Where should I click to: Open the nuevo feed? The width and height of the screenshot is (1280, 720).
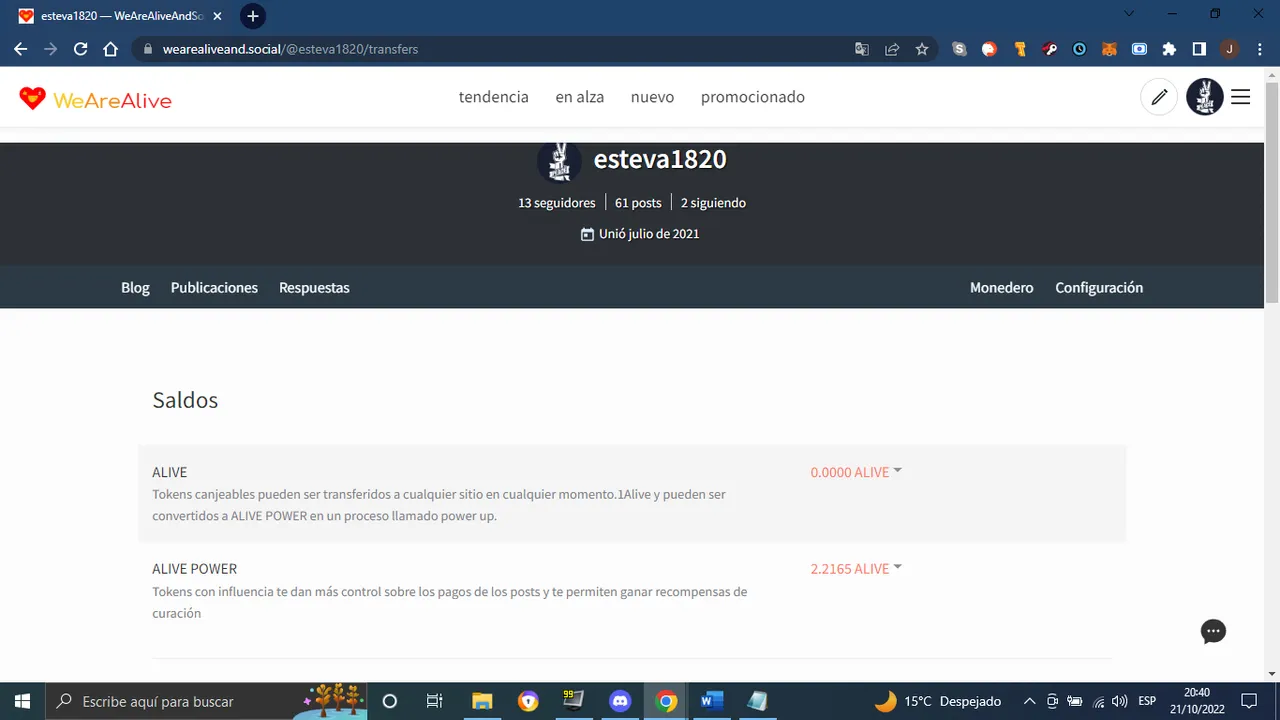pyautogui.click(x=652, y=97)
